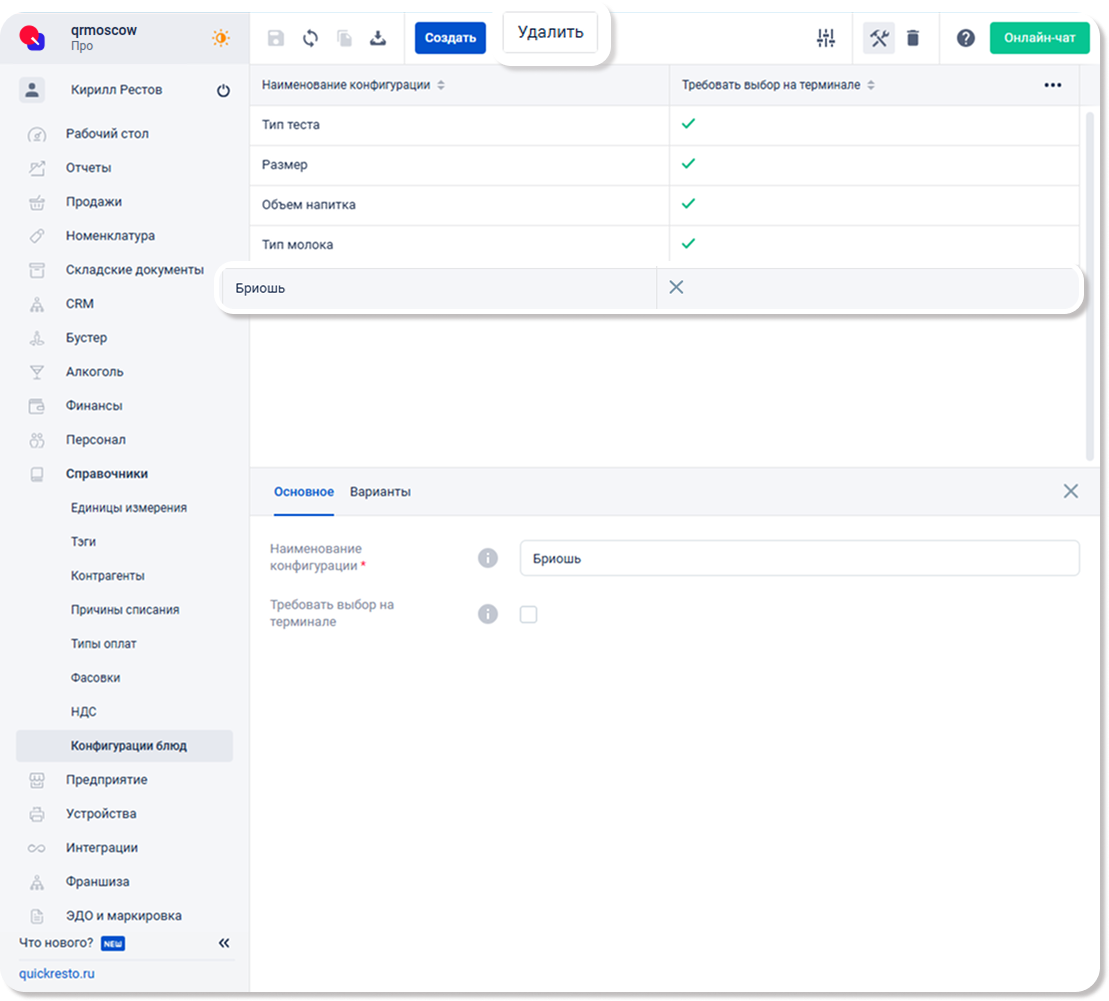Viewport: 1109px width, 1001px height.
Task: Click info icon beside Наименование конфигурации
Action: click(x=488, y=557)
